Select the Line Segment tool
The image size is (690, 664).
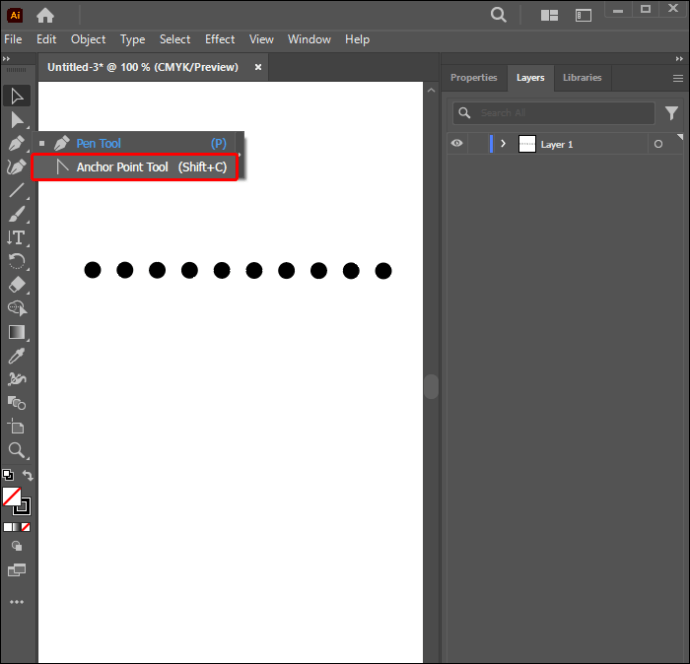tap(17, 191)
